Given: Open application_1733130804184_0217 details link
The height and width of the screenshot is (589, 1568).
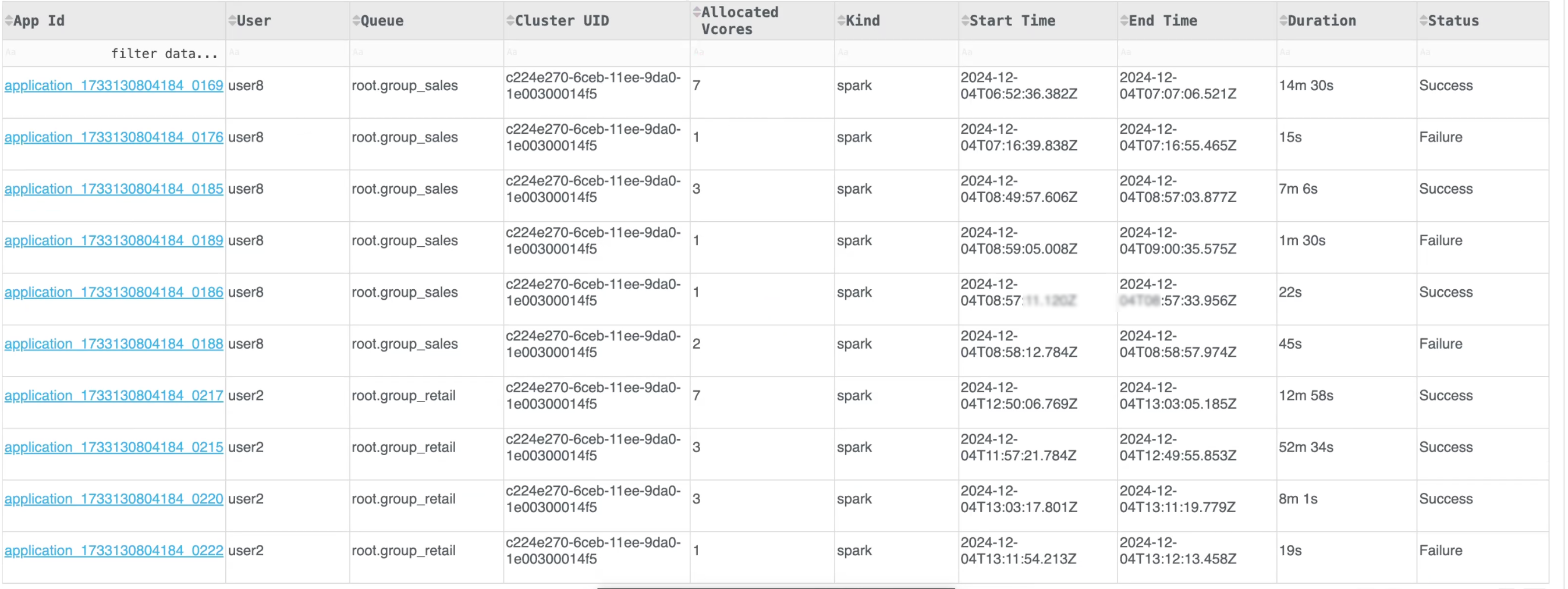Looking at the screenshot, I should (x=113, y=395).
